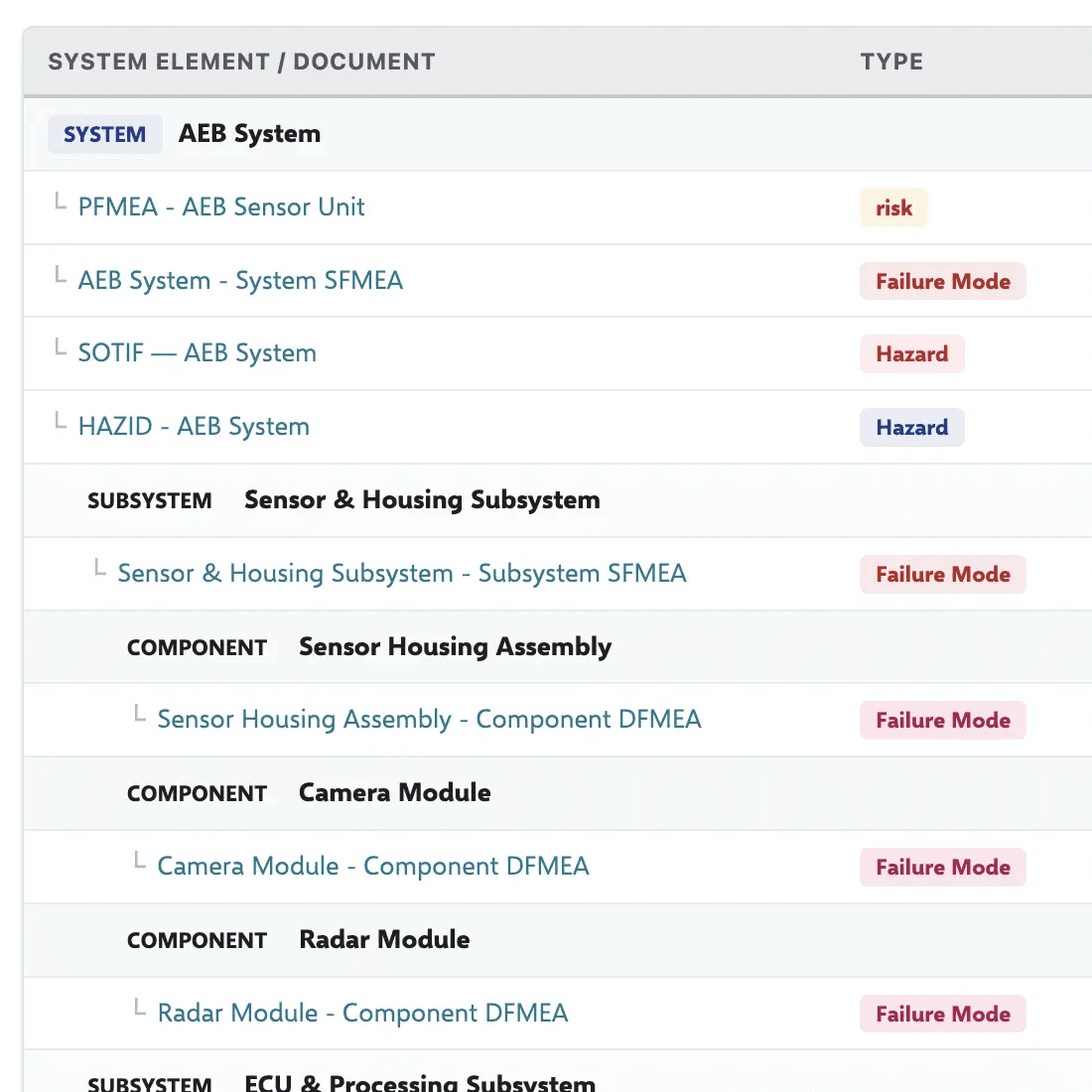This screenshot has height=1092, width=1092.
Task: Select Sensor & Housing Subsystem row
Action: click(557, 500)
